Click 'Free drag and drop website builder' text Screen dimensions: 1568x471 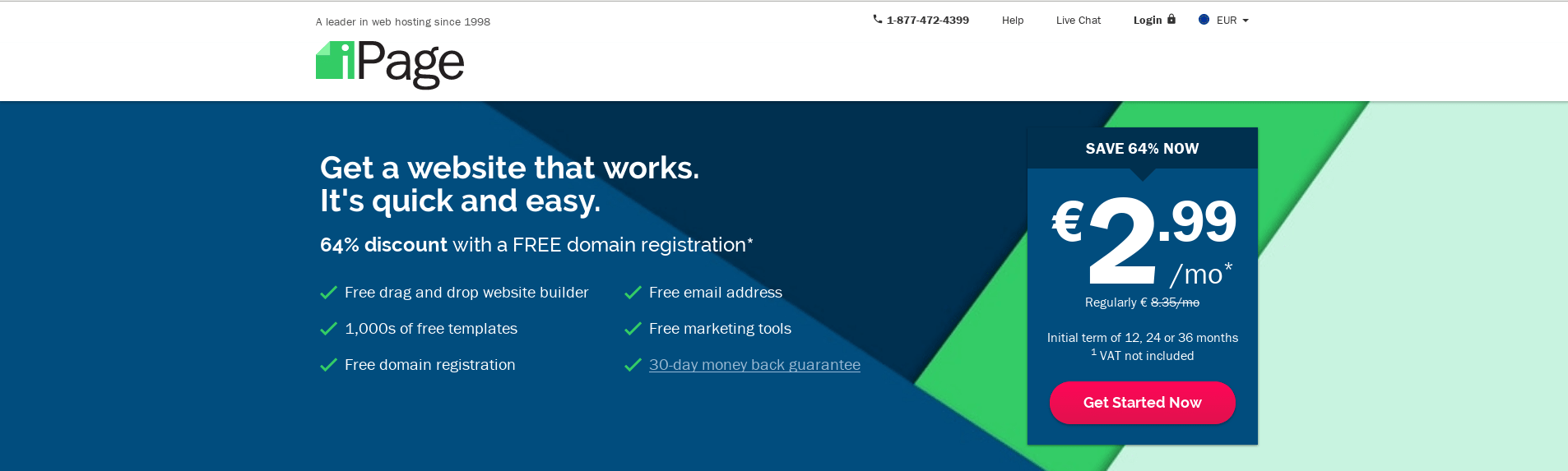click(x=466, y=293)
